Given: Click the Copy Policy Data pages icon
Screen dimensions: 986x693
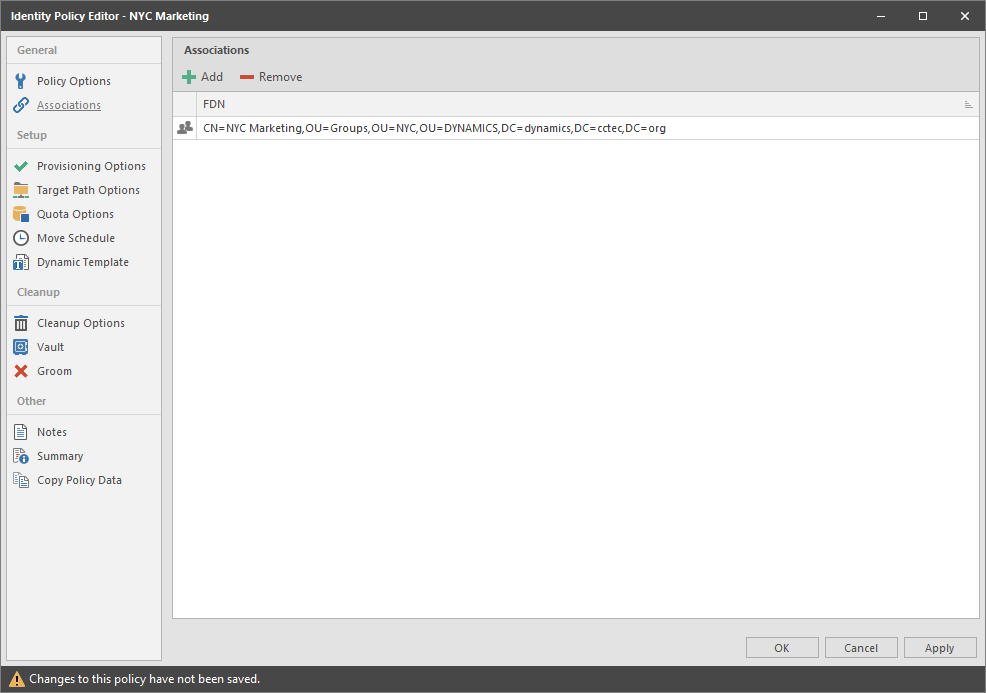Looking at the screenshot, I should click(21, 480).
